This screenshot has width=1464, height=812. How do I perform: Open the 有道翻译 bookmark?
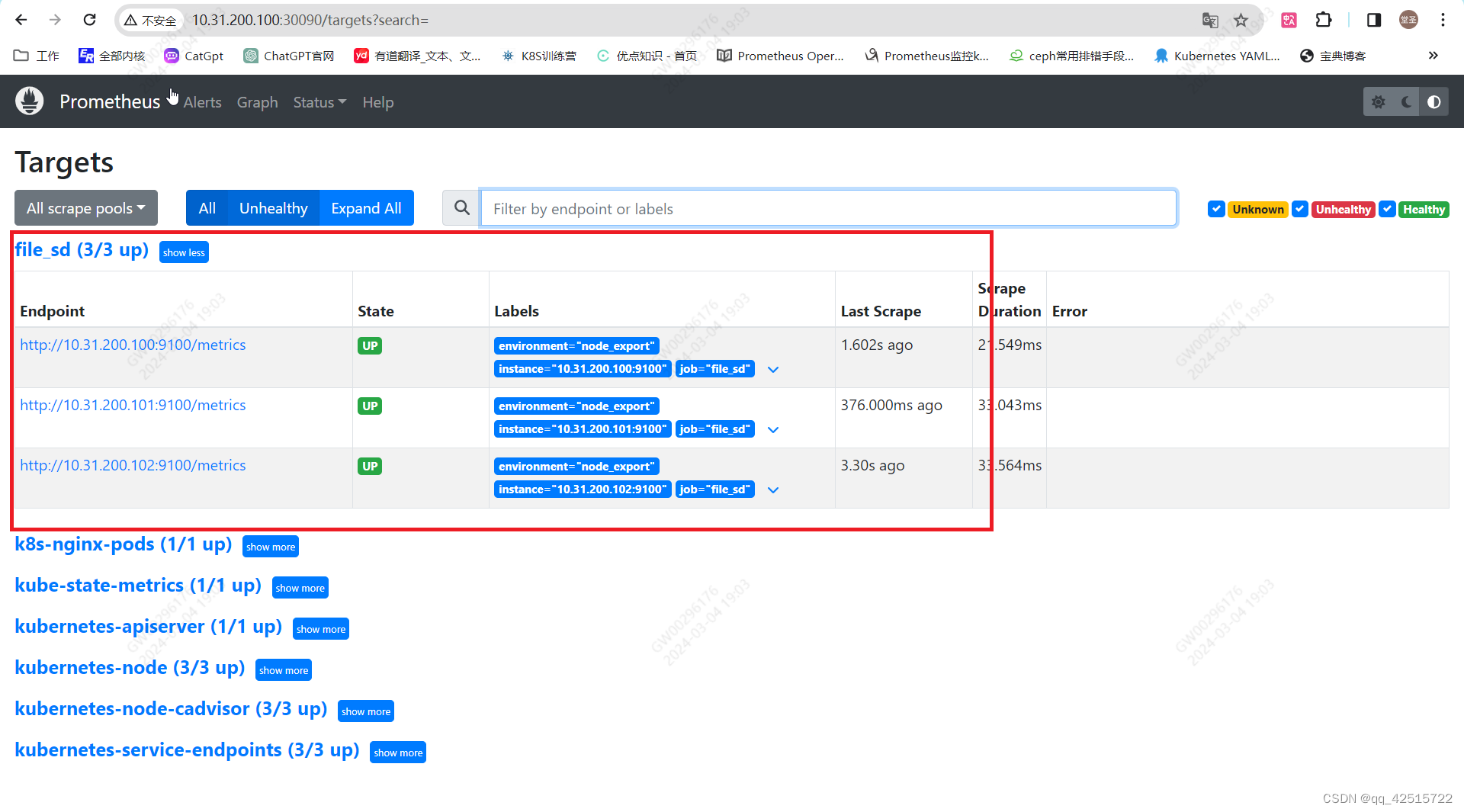coord(418,56)
